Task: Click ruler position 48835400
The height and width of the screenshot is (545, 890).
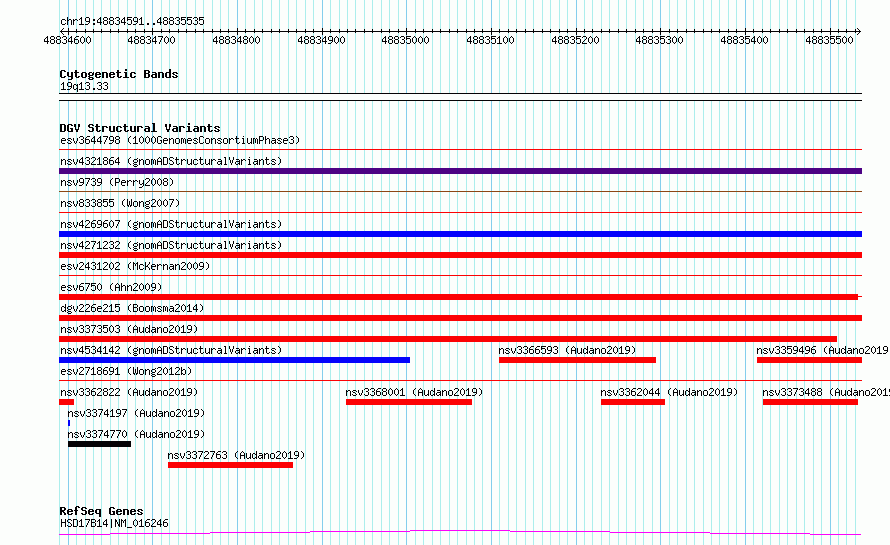Action: point(744,40)
